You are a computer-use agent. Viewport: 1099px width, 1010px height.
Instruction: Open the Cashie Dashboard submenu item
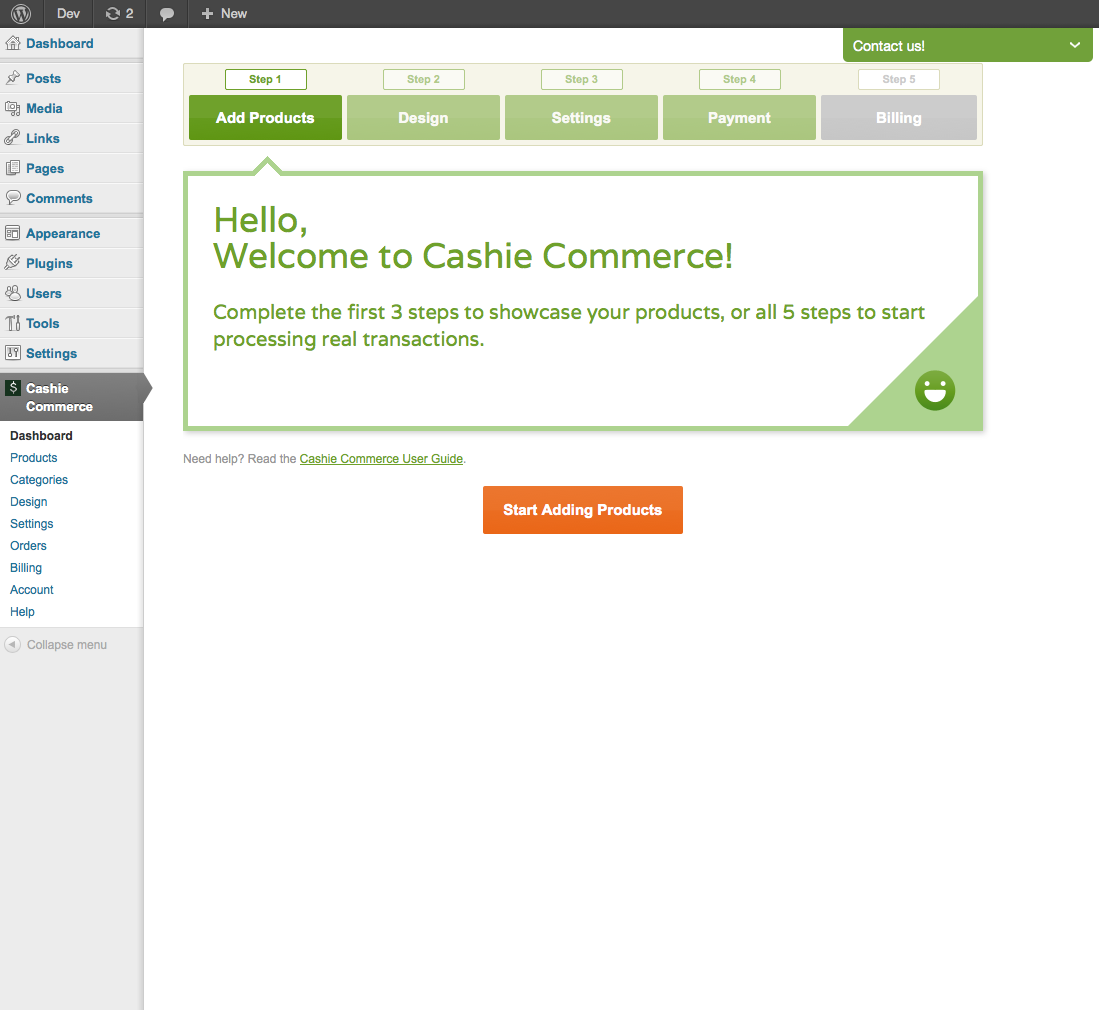coord(41,435)
